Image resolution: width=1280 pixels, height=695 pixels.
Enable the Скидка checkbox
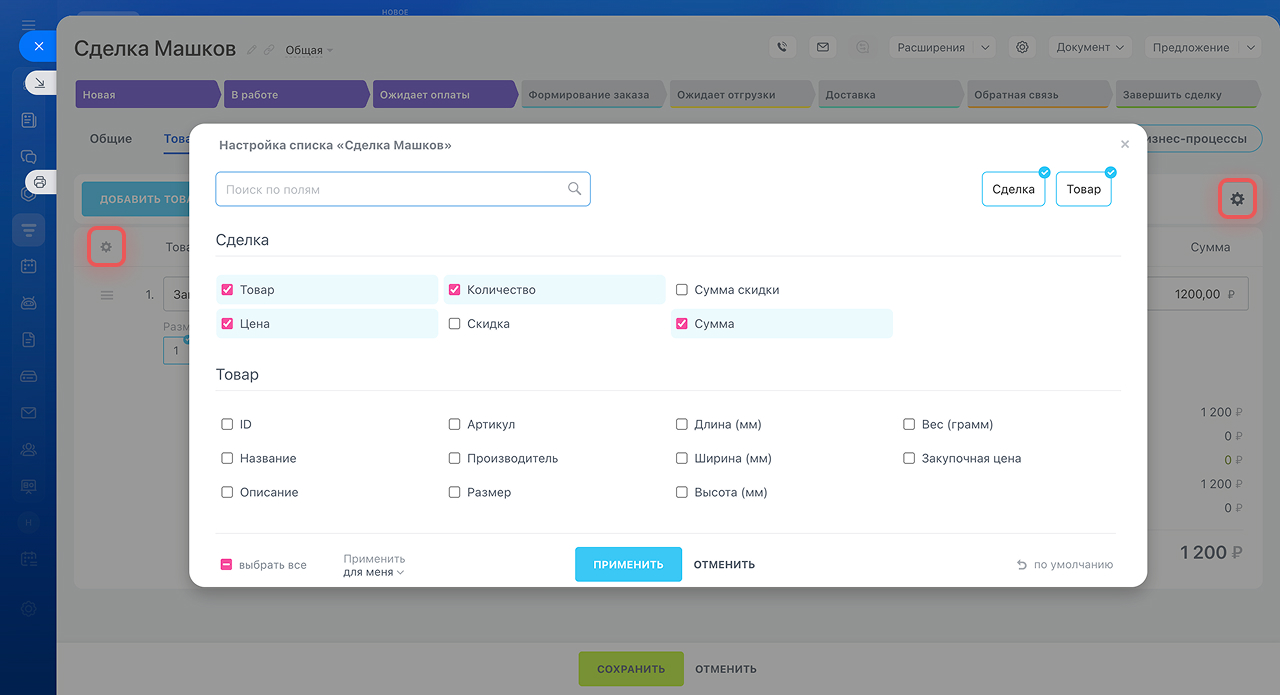[455, 324]
